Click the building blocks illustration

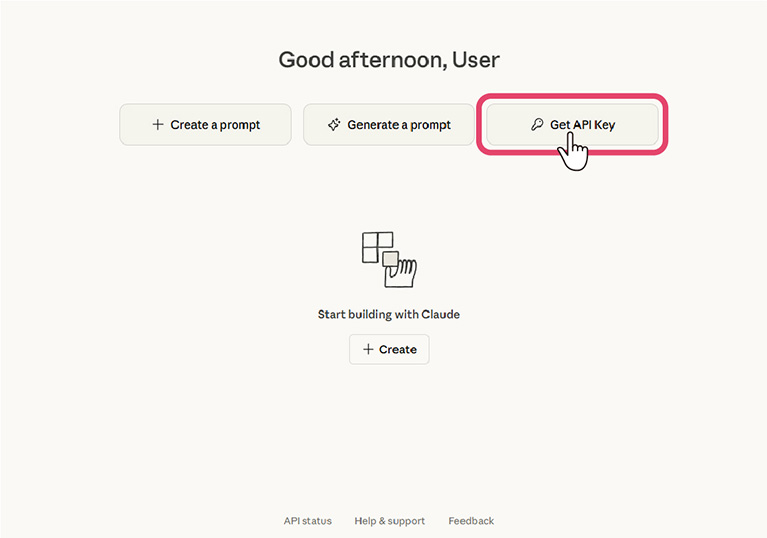(x=389, y=259)
